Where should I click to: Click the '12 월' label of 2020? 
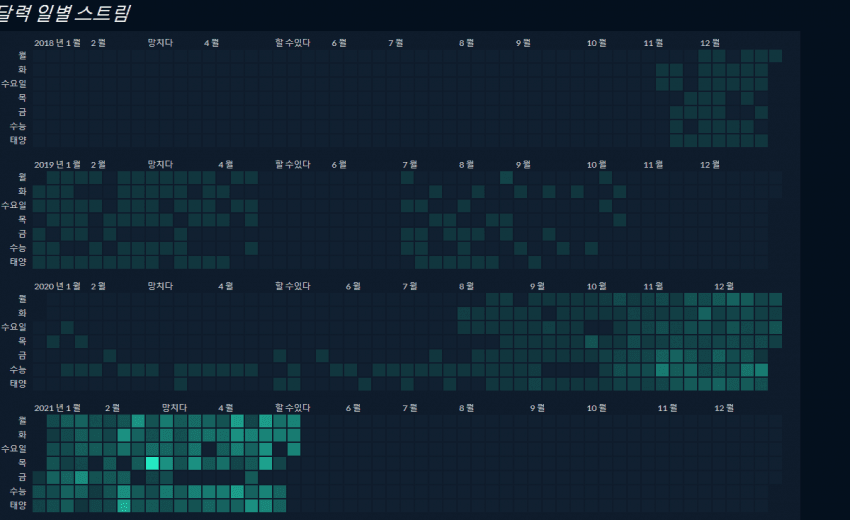click(x=724, y=286)
